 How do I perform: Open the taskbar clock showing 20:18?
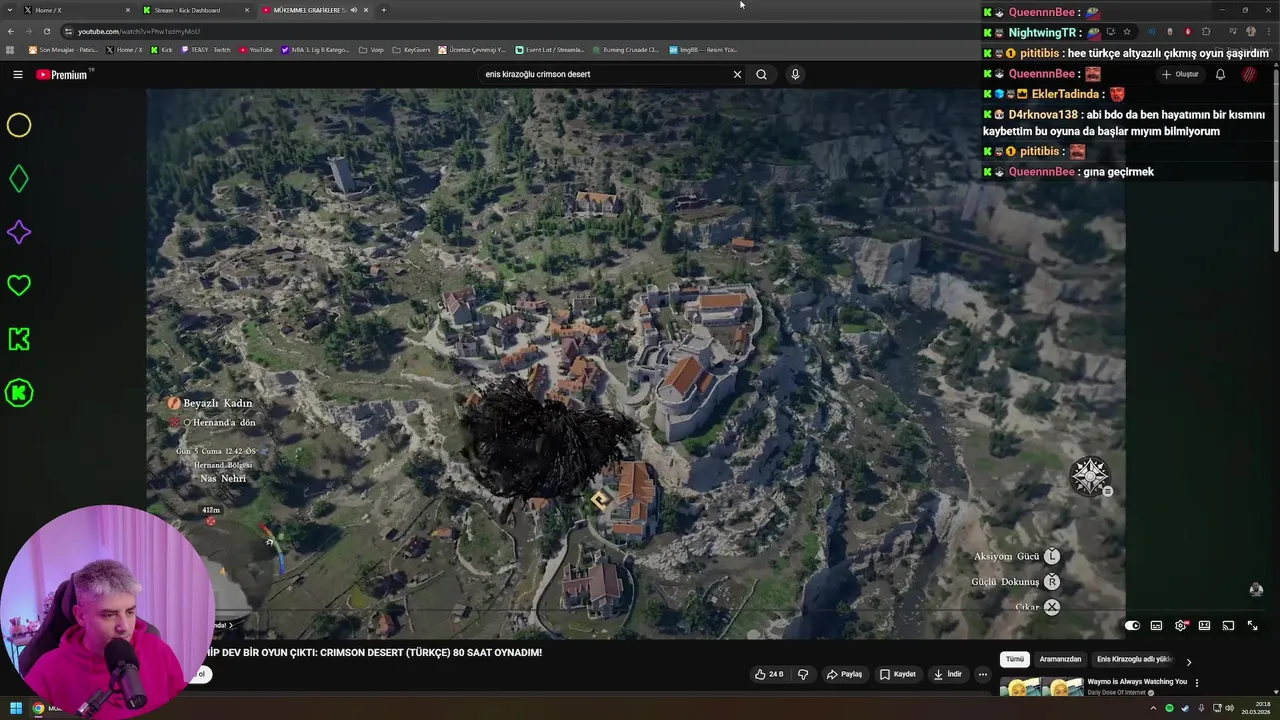[1255, 708]
